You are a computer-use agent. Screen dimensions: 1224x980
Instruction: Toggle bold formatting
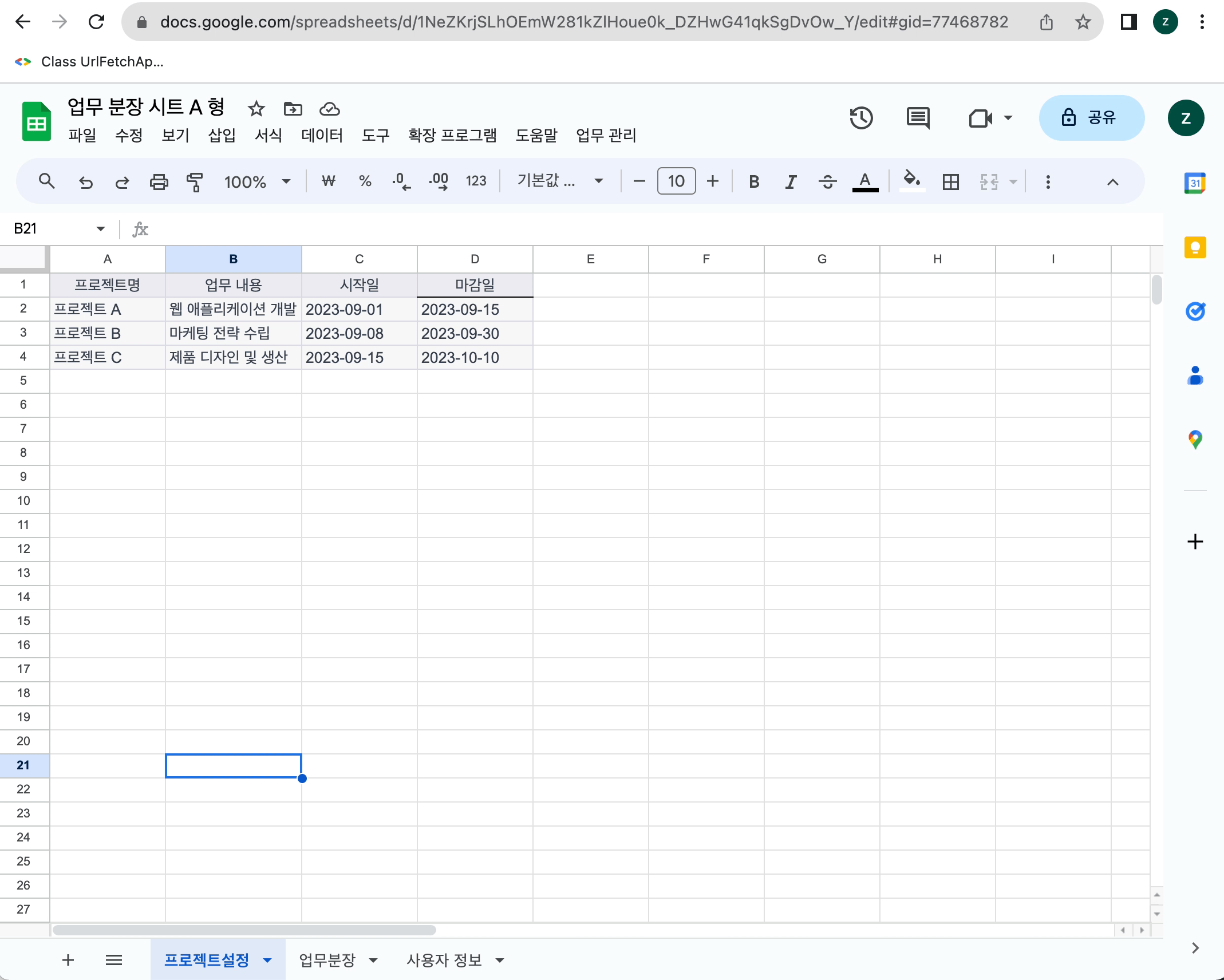click(x=754, y=182)
